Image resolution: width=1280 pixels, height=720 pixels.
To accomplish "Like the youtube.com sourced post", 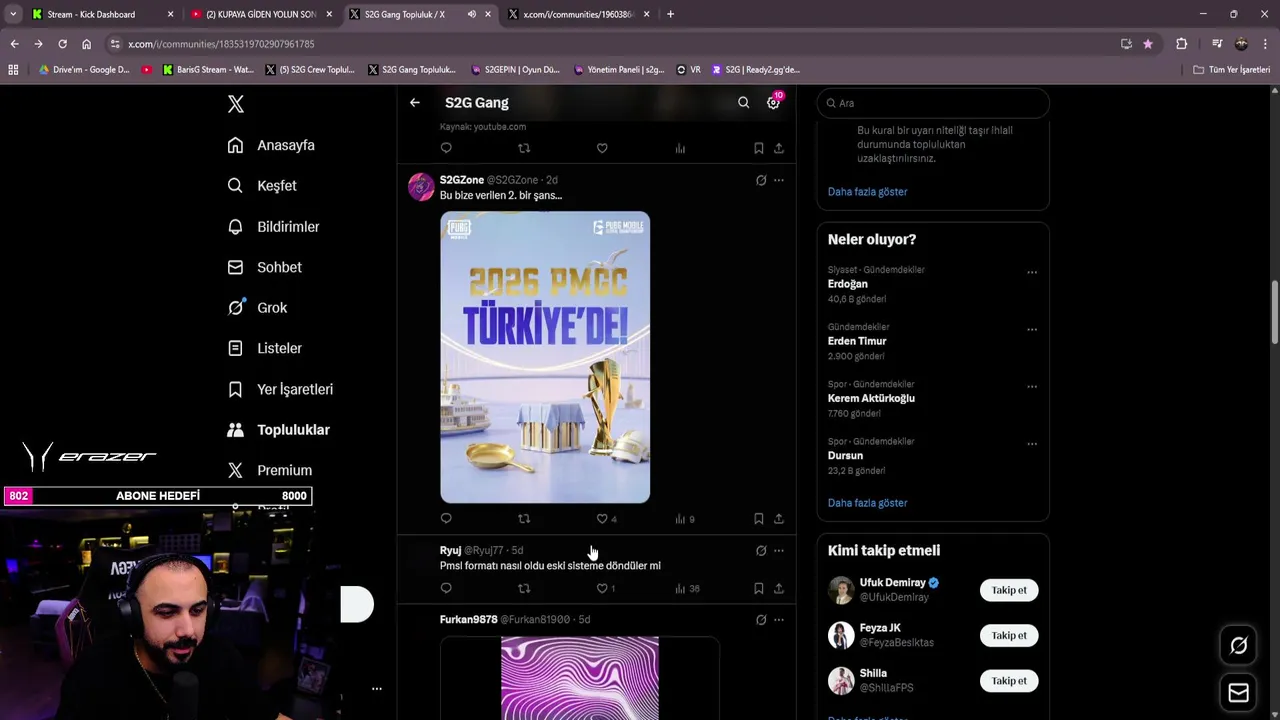I will click(602, 148).
